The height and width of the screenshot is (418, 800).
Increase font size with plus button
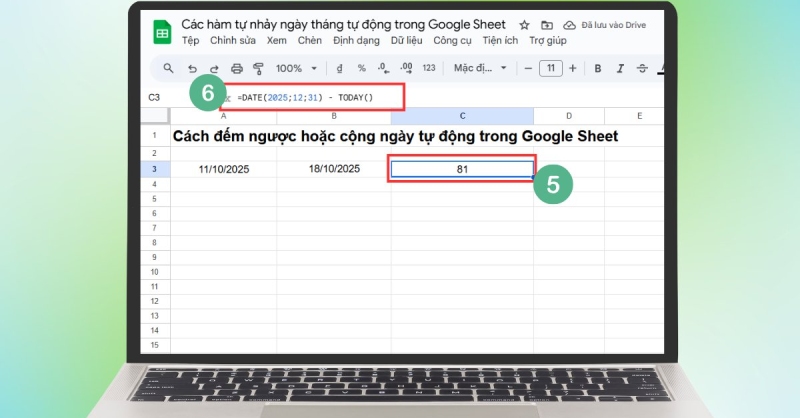tap(572, 68)
